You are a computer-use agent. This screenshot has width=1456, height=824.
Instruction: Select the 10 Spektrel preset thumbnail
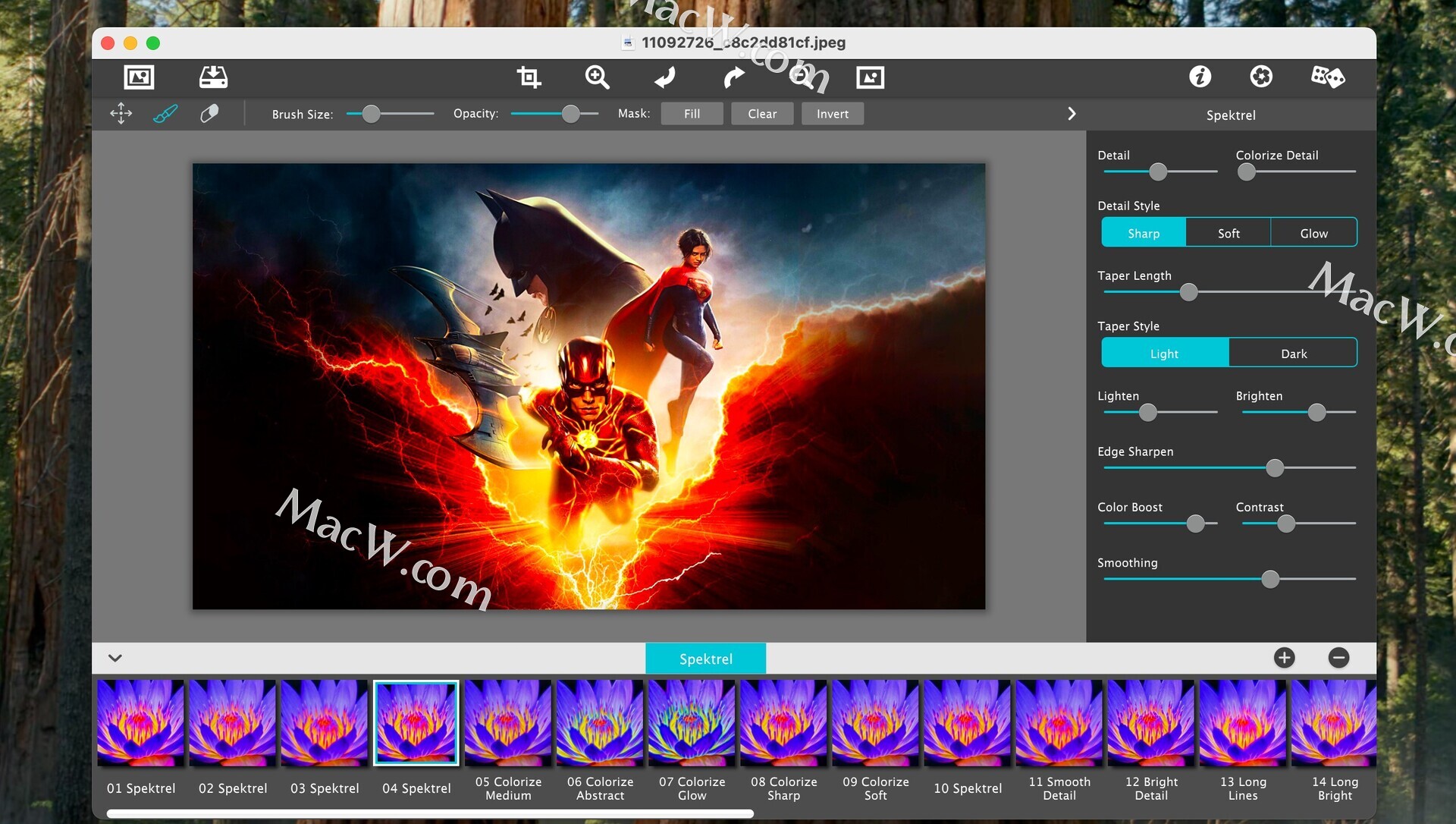point(967,723)
